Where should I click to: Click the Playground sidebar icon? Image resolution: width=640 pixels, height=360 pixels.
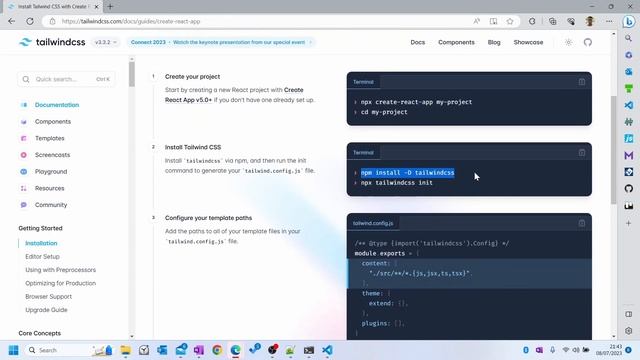(x=24, y=171)
